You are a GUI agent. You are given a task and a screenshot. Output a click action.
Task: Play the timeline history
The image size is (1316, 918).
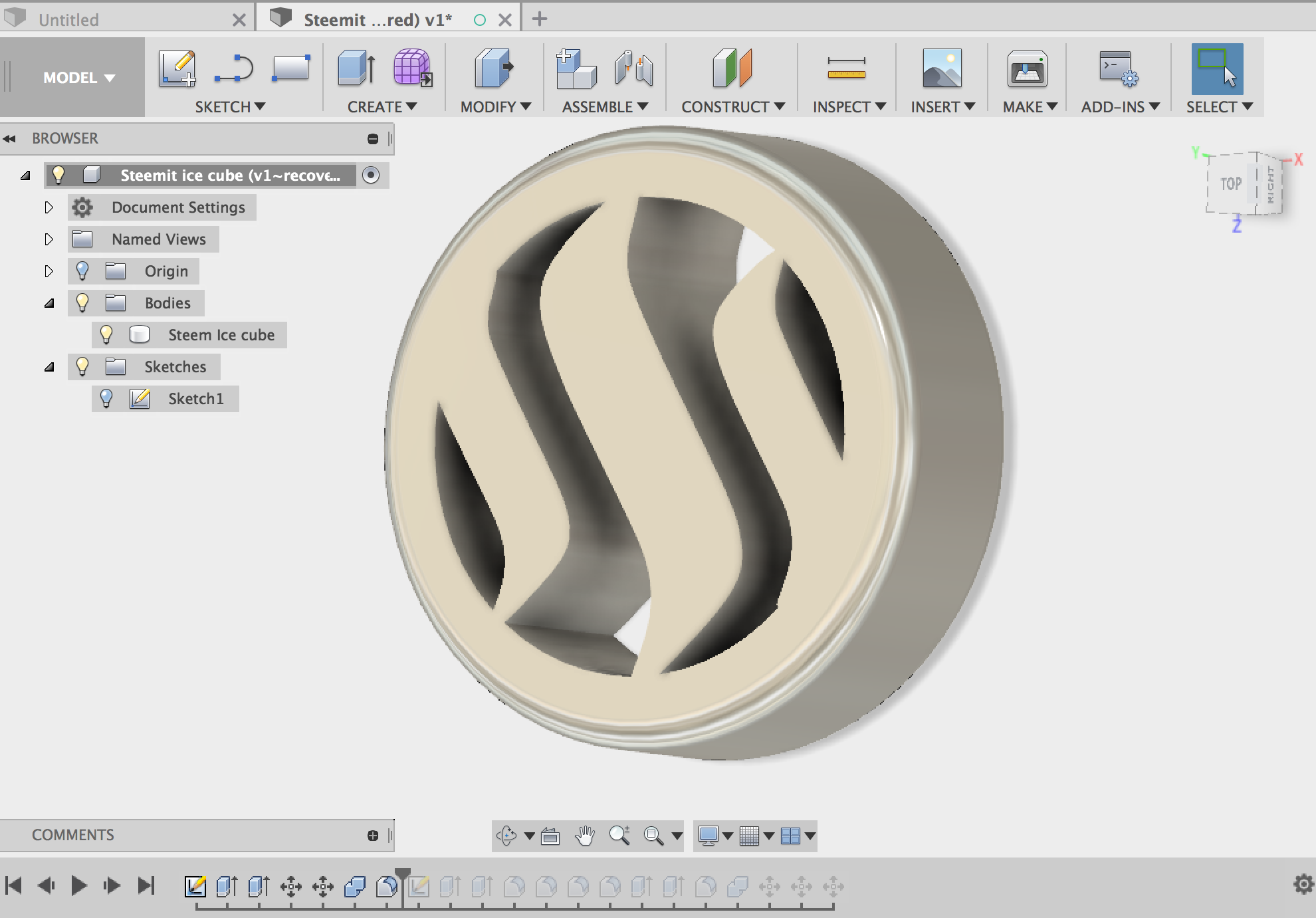click(78, 885)
